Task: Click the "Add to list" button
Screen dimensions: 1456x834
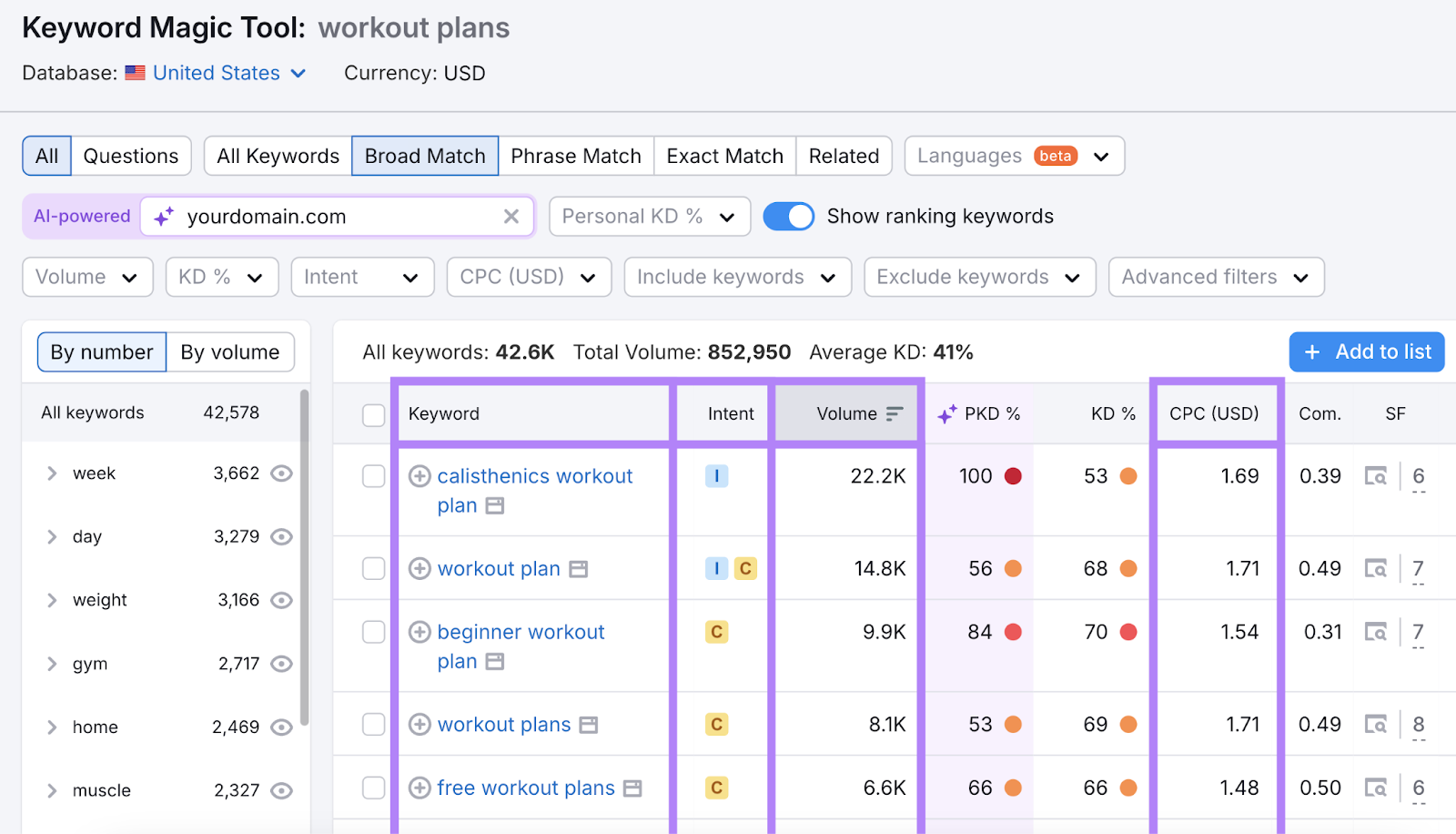Action: click(x=1366, y=351)
